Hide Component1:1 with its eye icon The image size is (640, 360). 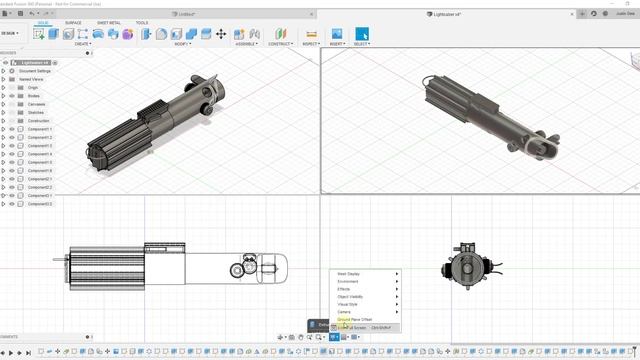point(12,129)
